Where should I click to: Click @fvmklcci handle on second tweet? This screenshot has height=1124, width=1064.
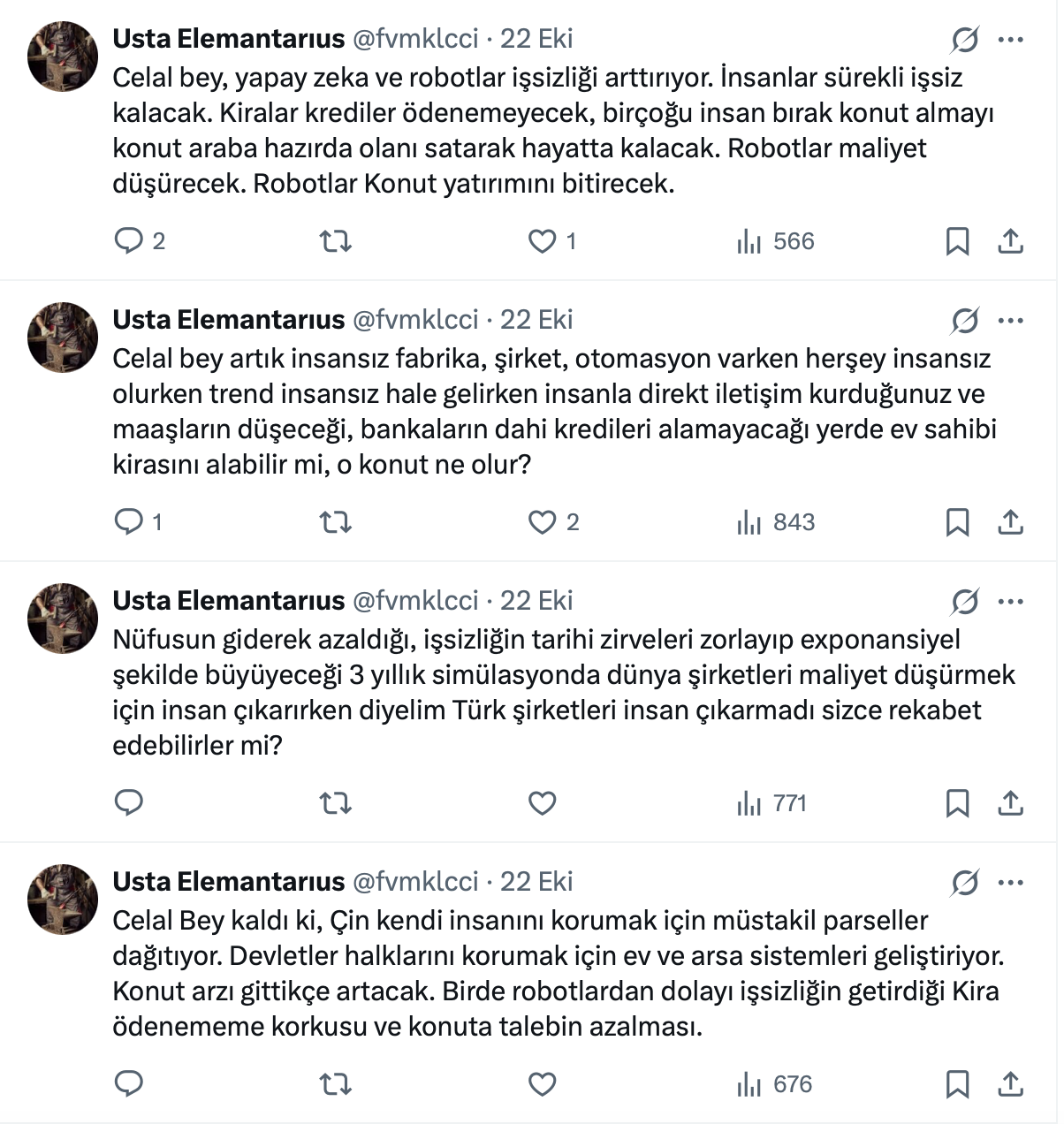coord(415,320)
